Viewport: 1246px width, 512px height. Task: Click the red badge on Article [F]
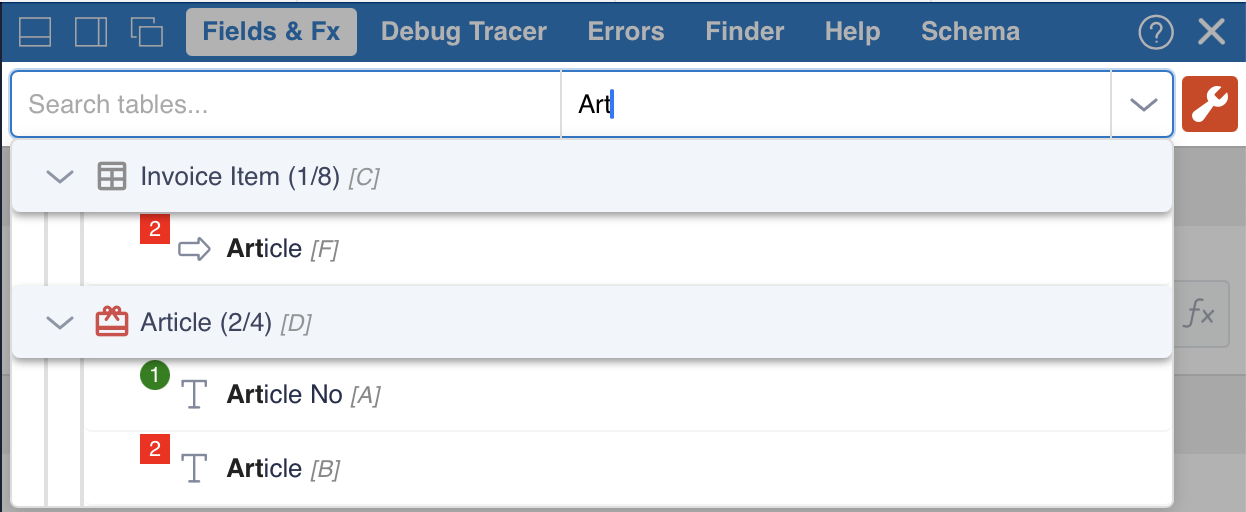[154, 231]
